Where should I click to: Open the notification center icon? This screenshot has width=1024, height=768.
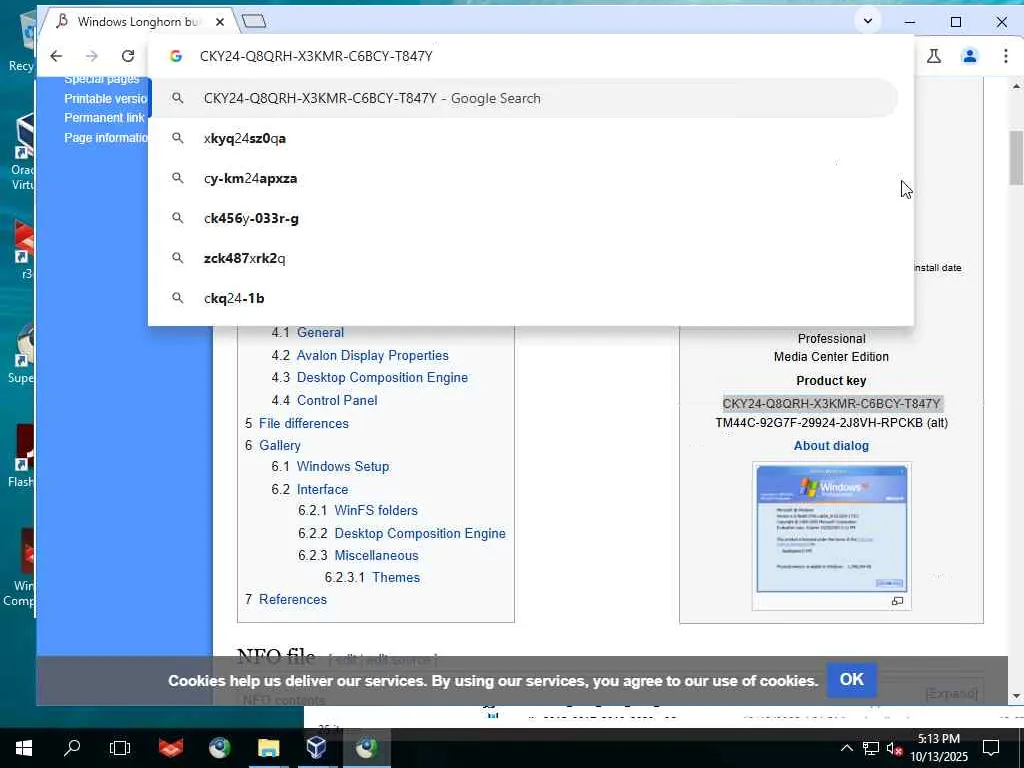click(x=991, y=748)
